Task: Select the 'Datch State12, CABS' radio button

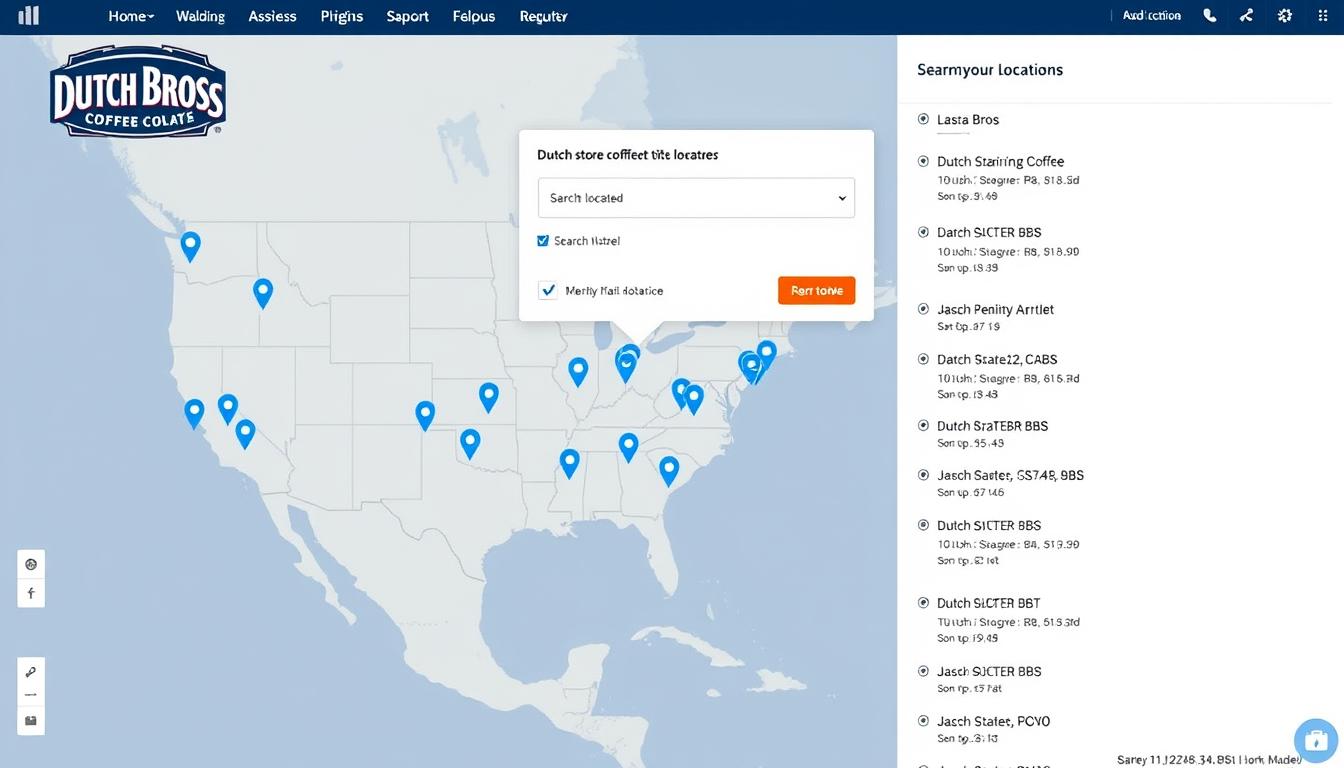Action: tap(923, 359)
